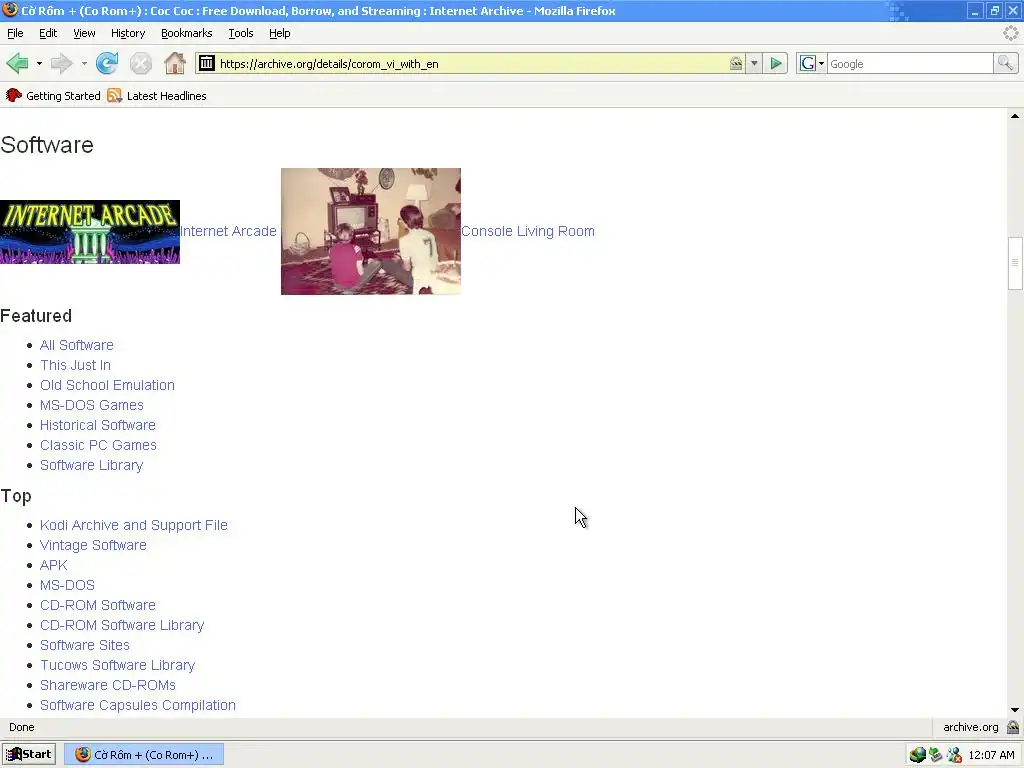Open the This Just In link
This screenshot has width=1024, height=768.
click(75, 365)
